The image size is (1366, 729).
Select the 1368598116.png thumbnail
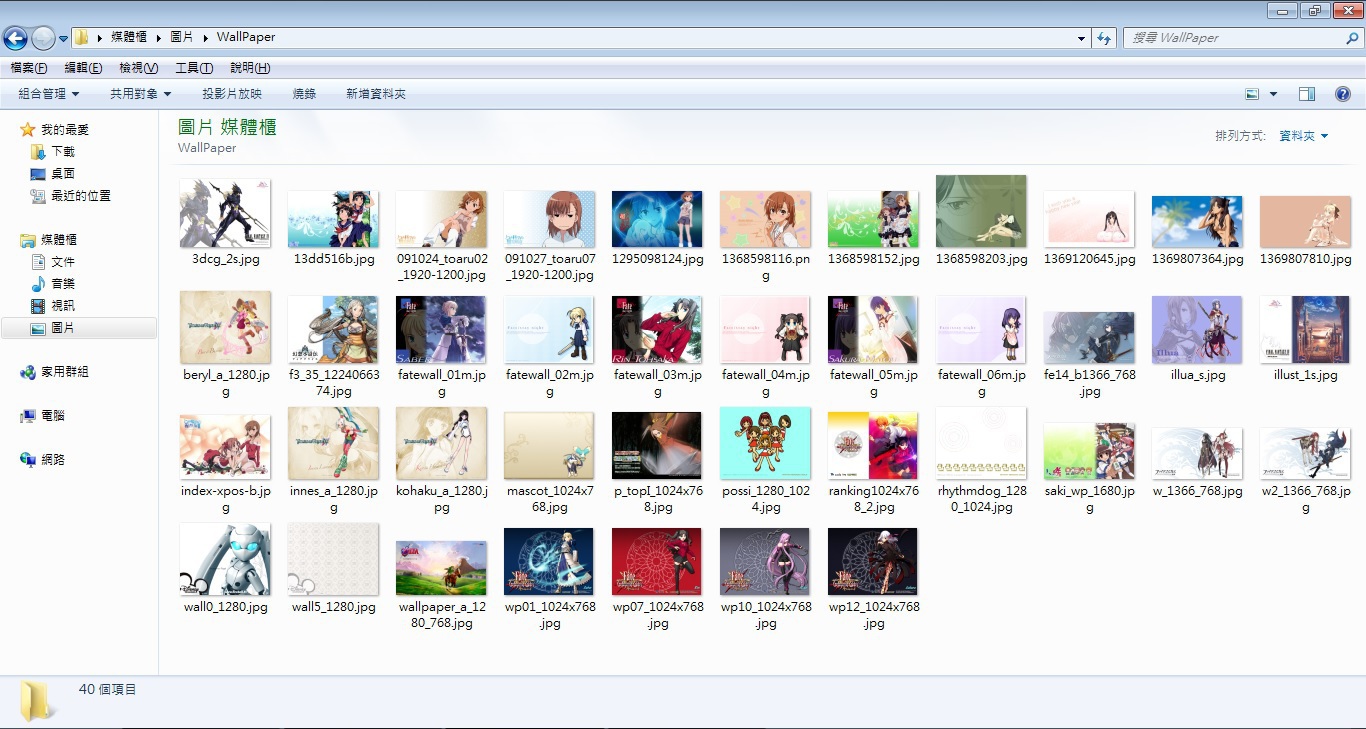tap(765, 219)
